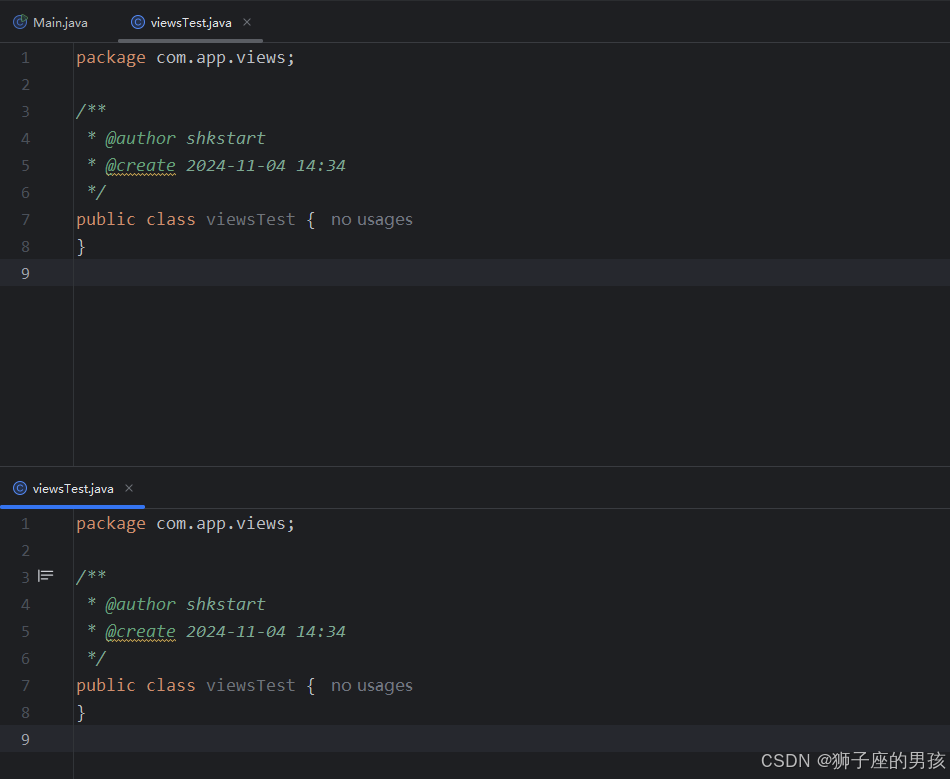Image resolution: width=950 pixels, height=779 pixels.
Task: Click 'shkstart' author name in bottom editor
Action: pos(225,604)
